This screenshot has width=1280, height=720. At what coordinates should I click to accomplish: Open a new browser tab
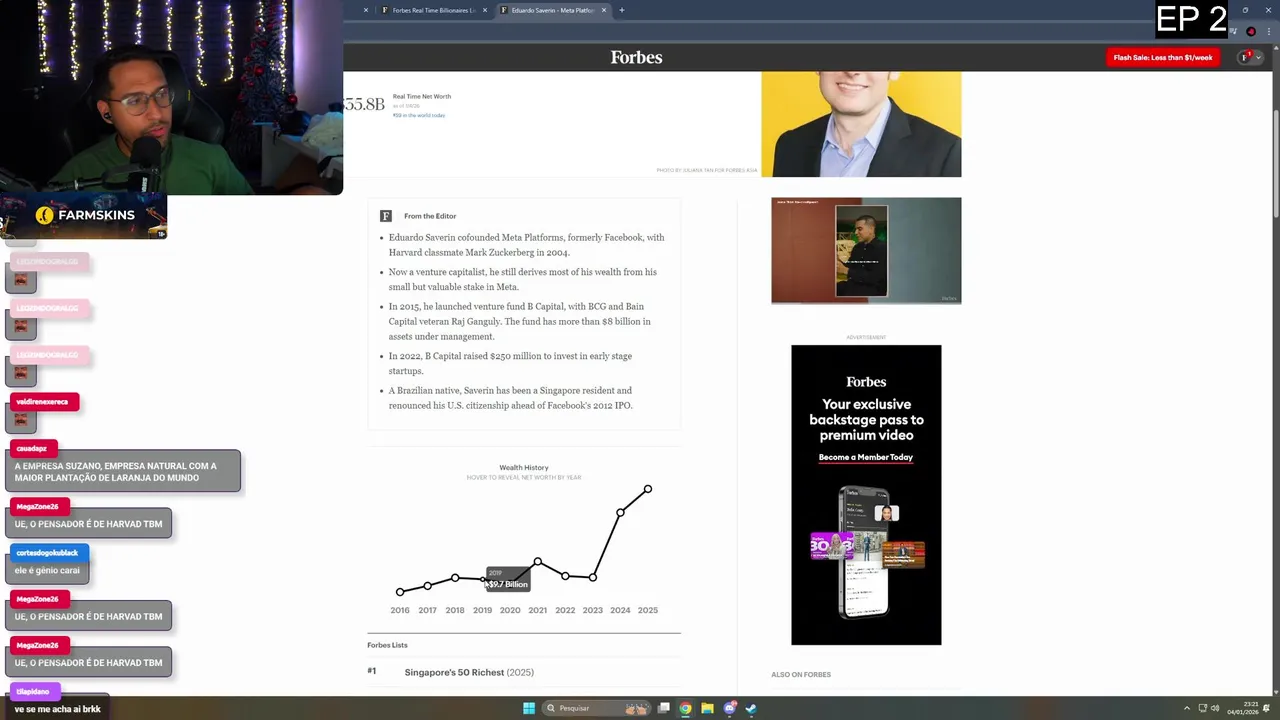pos(621,10)
